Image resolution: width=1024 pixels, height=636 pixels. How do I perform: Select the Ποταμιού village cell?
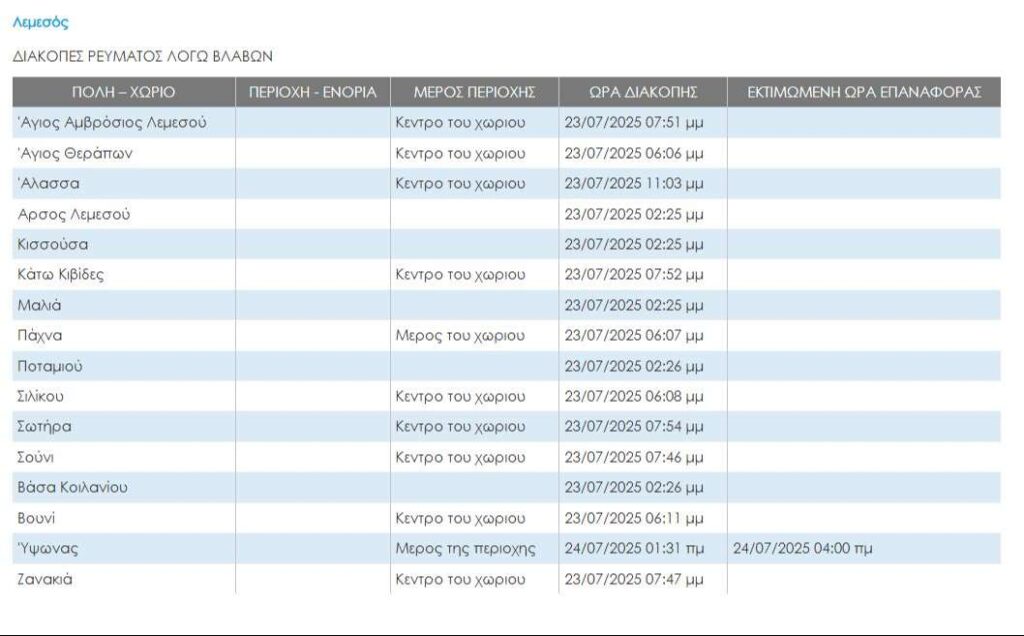coord(50,366)
